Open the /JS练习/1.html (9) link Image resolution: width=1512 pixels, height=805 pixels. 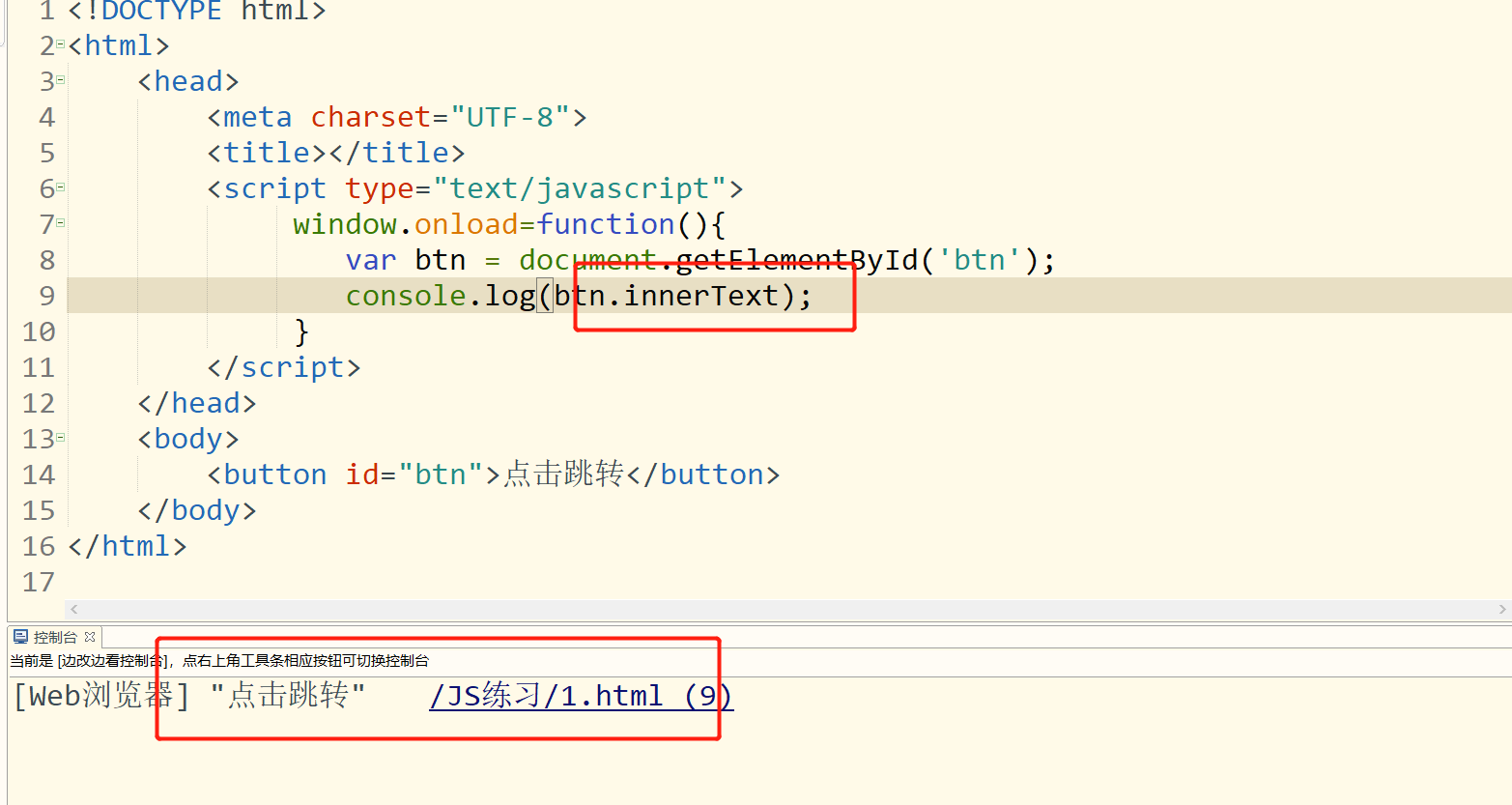point(580,695)
